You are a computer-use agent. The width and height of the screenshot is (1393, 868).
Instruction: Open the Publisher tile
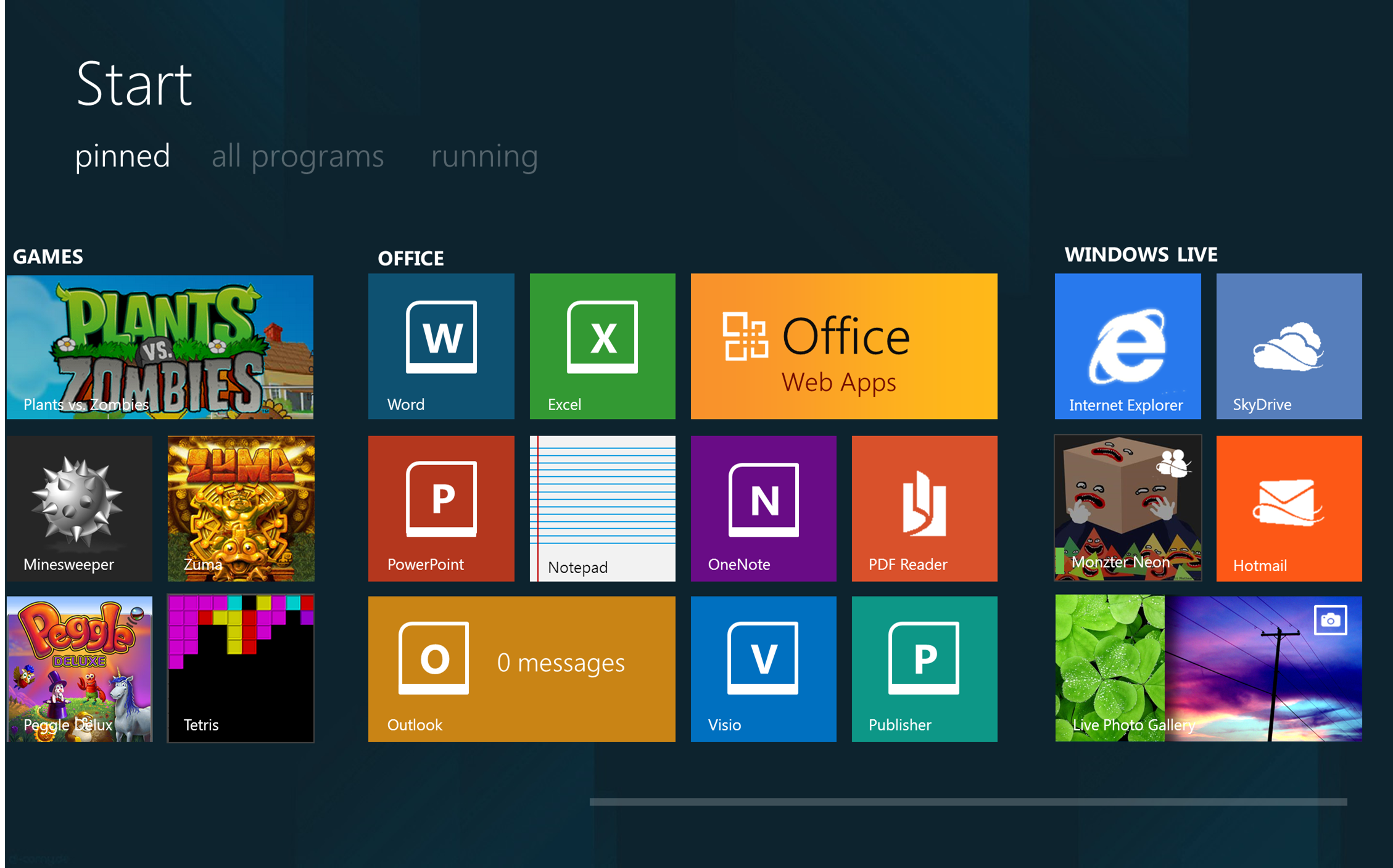coord(925,669)
